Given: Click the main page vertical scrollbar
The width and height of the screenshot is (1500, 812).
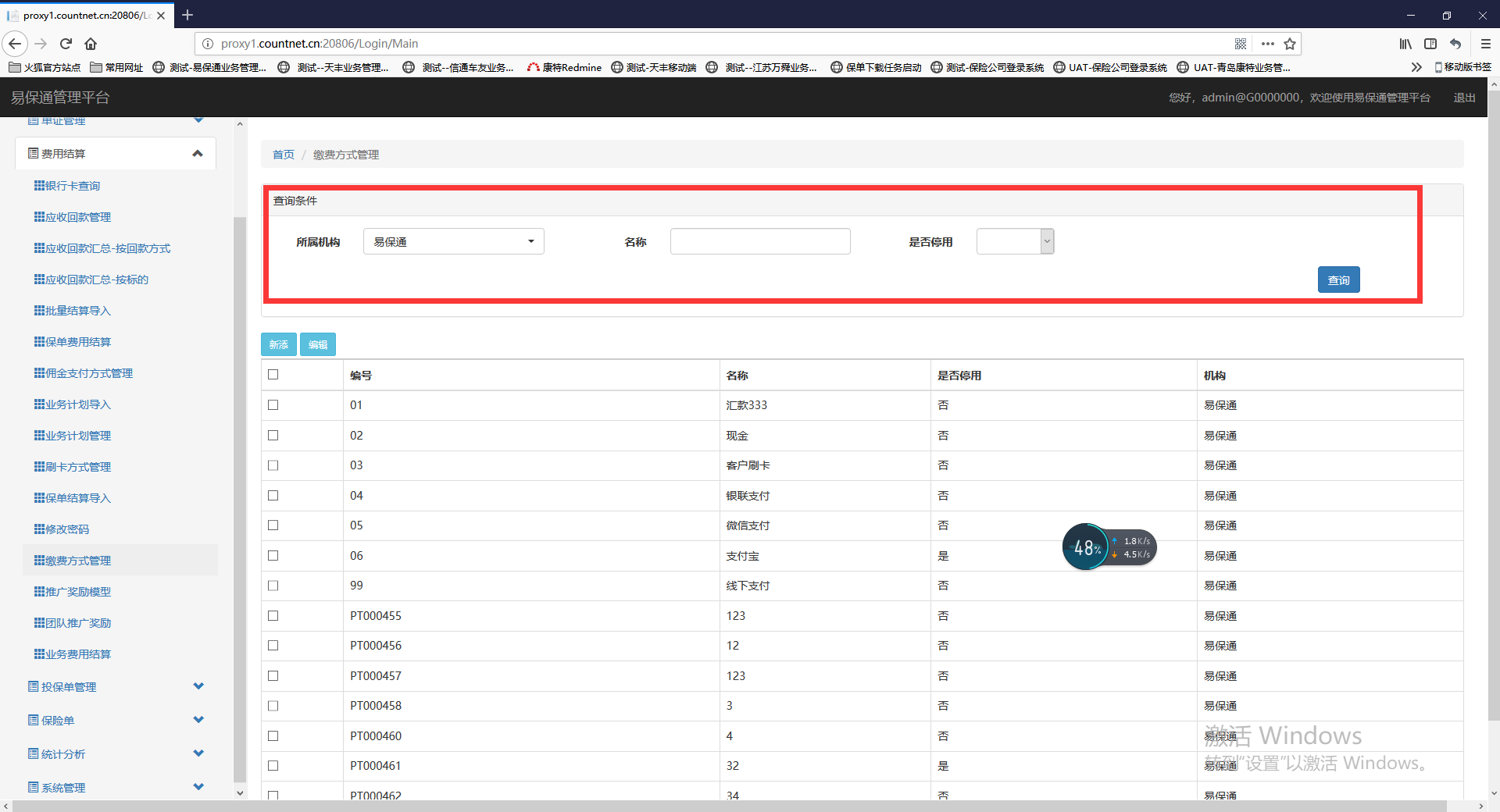Looking at the screenshot, I should click(x=1494, y=406).
